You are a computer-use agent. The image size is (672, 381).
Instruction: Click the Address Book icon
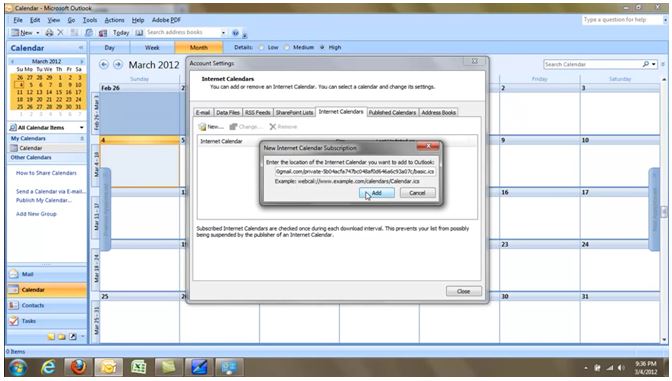tap(139, 33)
